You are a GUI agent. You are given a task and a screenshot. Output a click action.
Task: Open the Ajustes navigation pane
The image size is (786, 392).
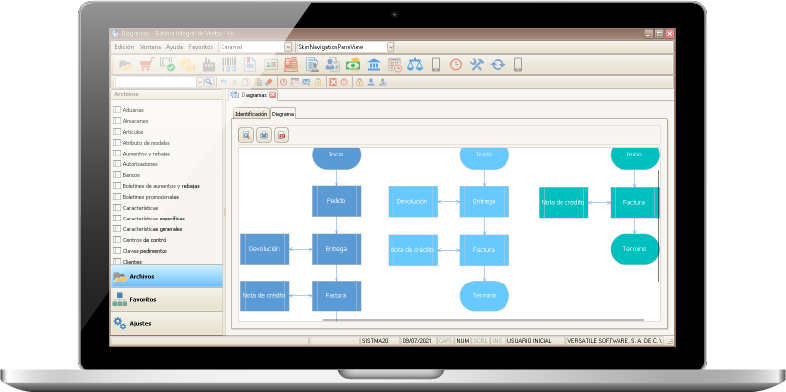point(166,323)
